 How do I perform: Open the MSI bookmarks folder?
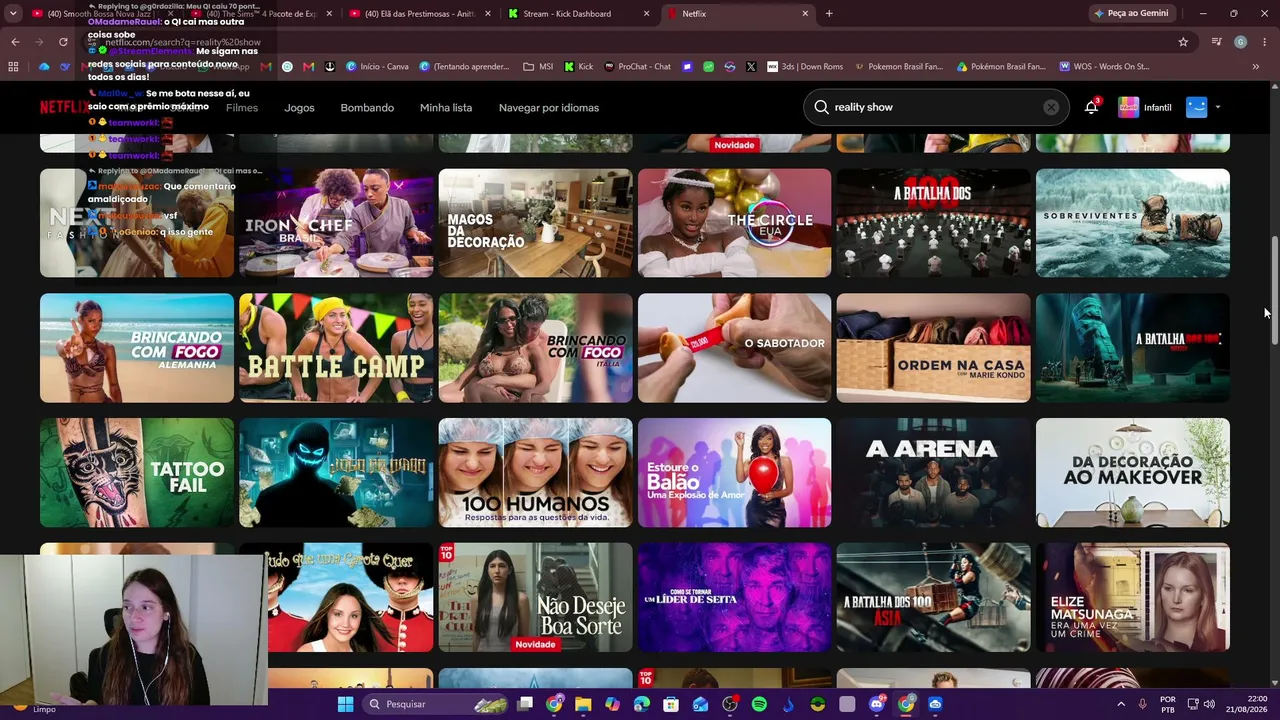coord(538,67)
